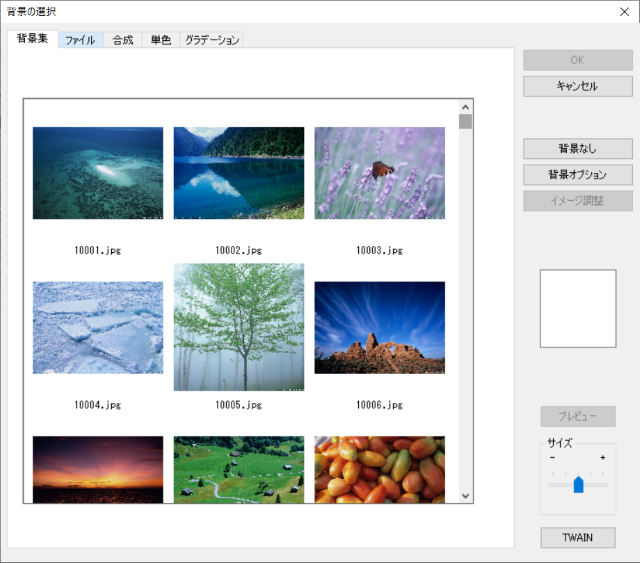Select the 10006.jpg rock arch thumbnail
This screenshot has height=563, width=640.
tap(380, 327)
